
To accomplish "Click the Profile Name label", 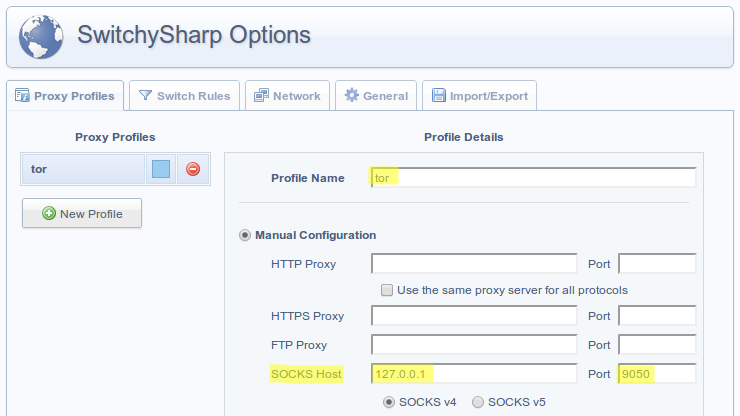I will 308,178.
